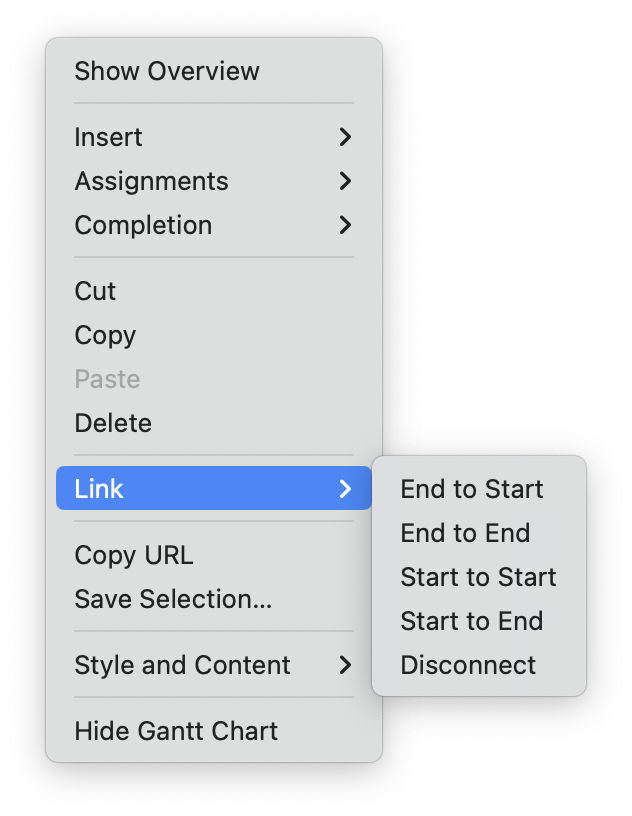The height and width of the screenshot is (816, 632).
Task: Select Start to End link type
Action: click(x=472, y=621)
